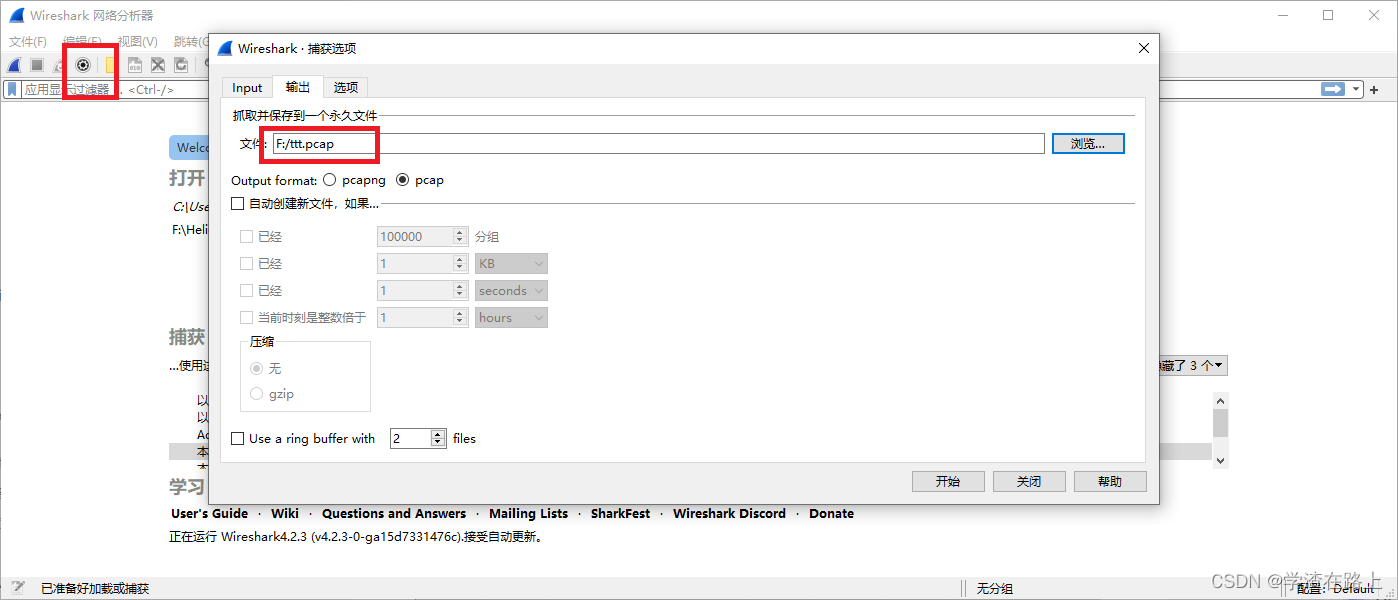This screenshot has height=600, width=1398.
Task: Enable Use a ring buffer checkbox
Action: coord(238,438)
